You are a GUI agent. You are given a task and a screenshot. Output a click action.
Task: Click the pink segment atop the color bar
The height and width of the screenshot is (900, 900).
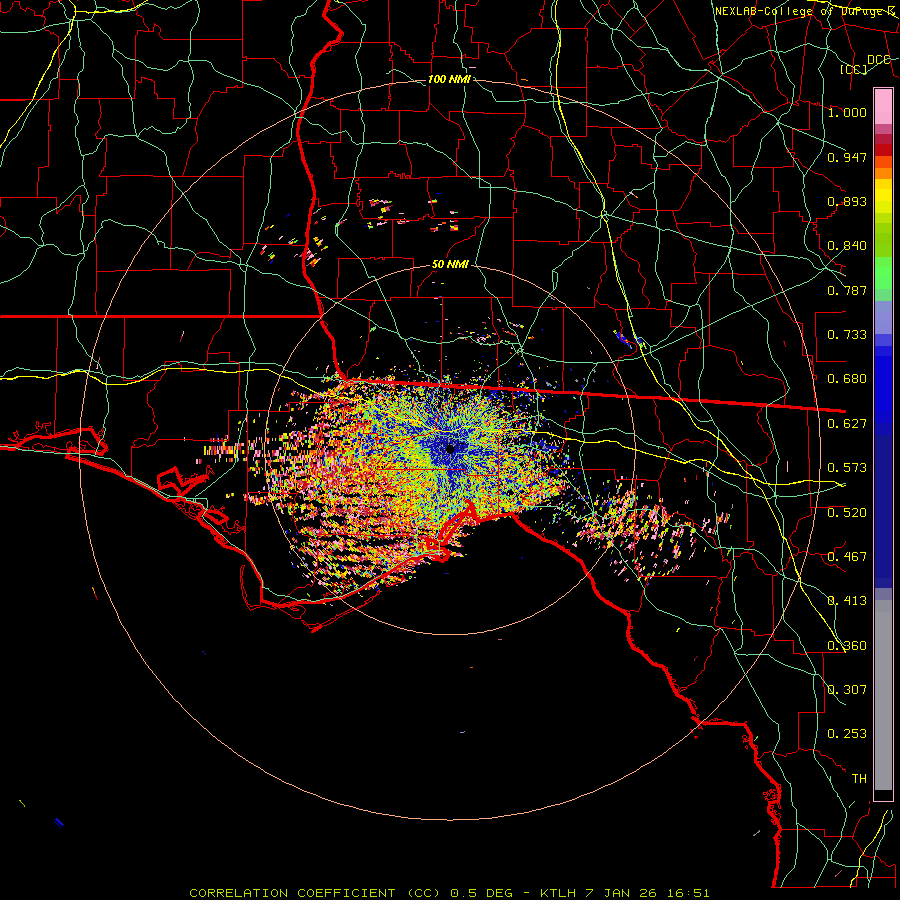(x=883, y=106)
